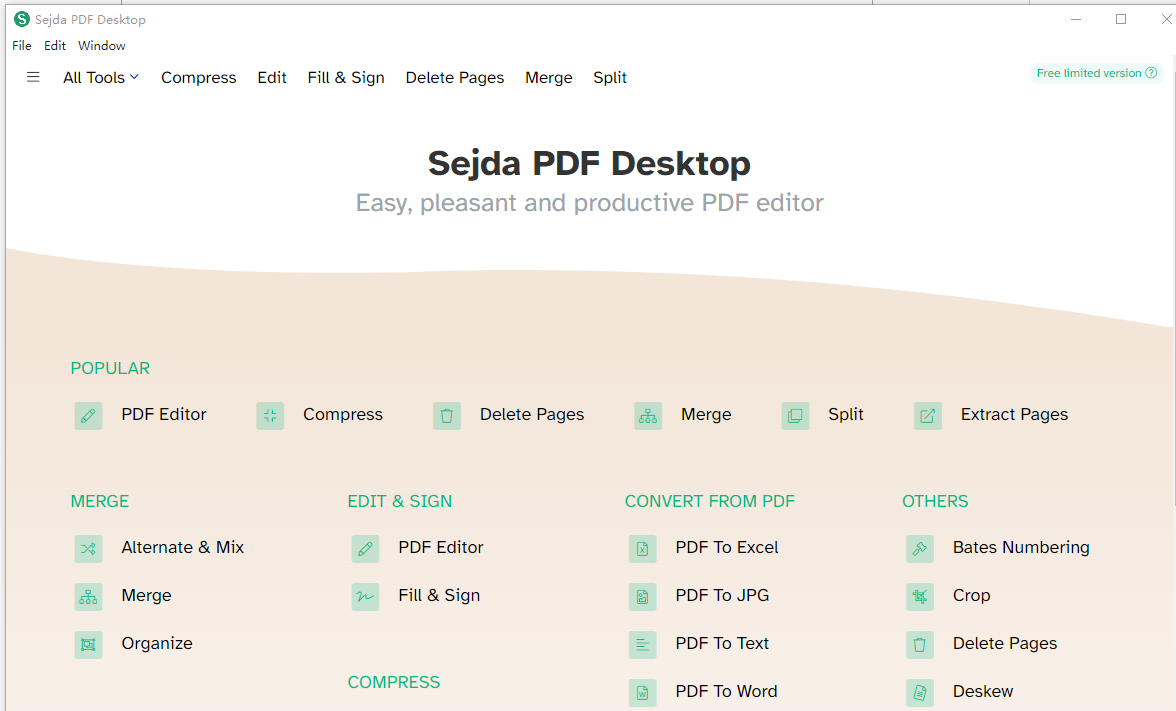Image resolution: width=1176 pixels, height=711 pixels.
Task: Open the Organize tool link
Action: click(x=157, y=644)
